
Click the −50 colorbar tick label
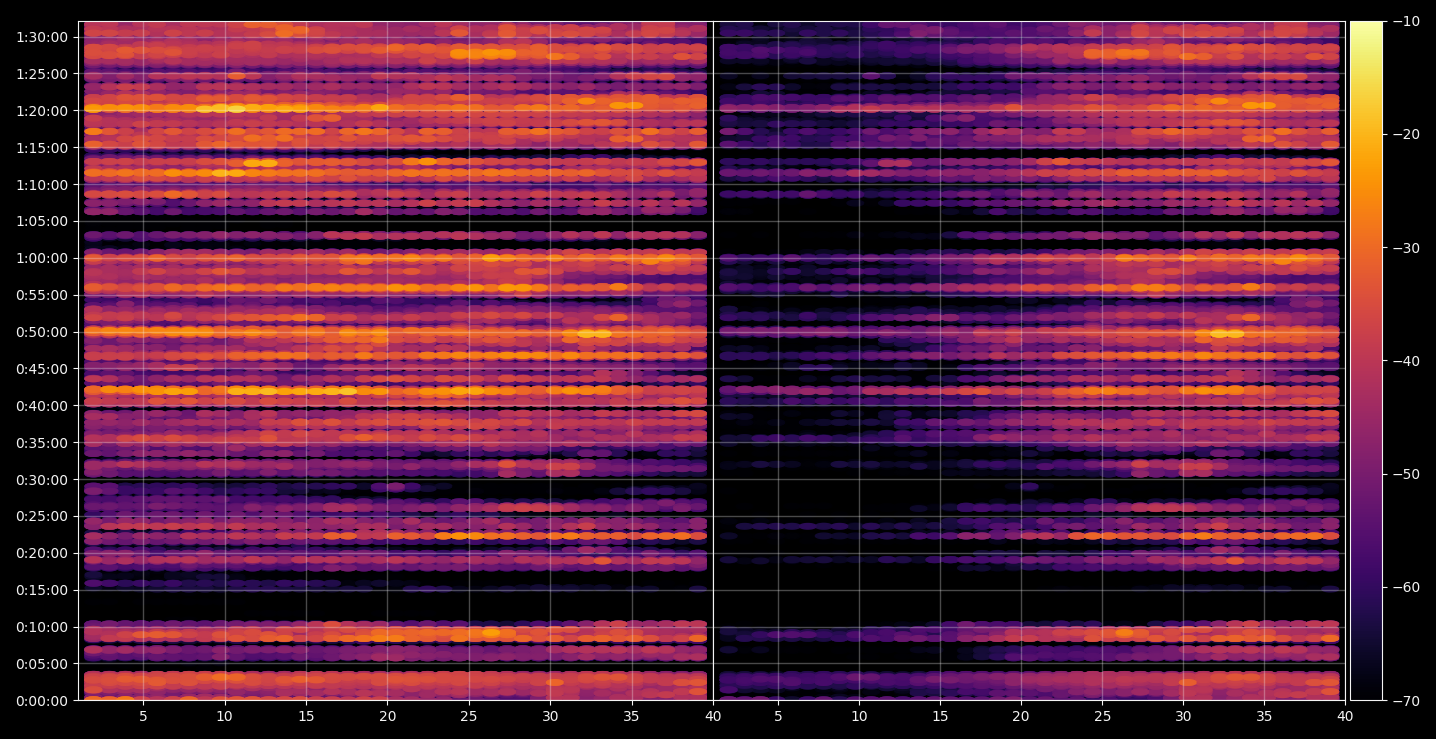coord(1406,474)
